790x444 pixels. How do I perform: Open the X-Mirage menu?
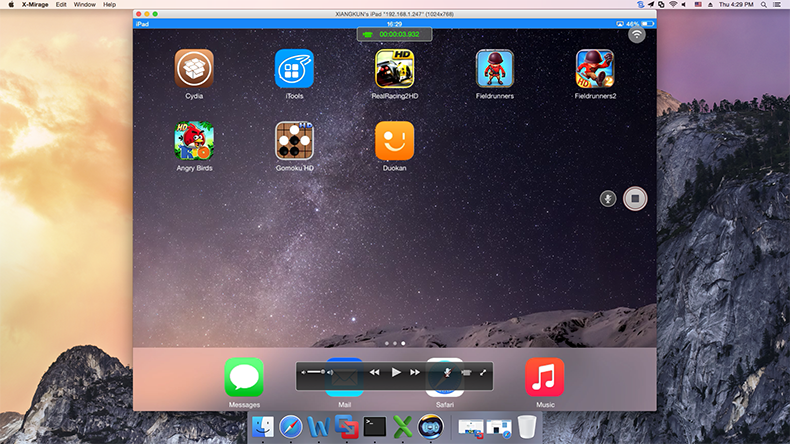point(35,5)
